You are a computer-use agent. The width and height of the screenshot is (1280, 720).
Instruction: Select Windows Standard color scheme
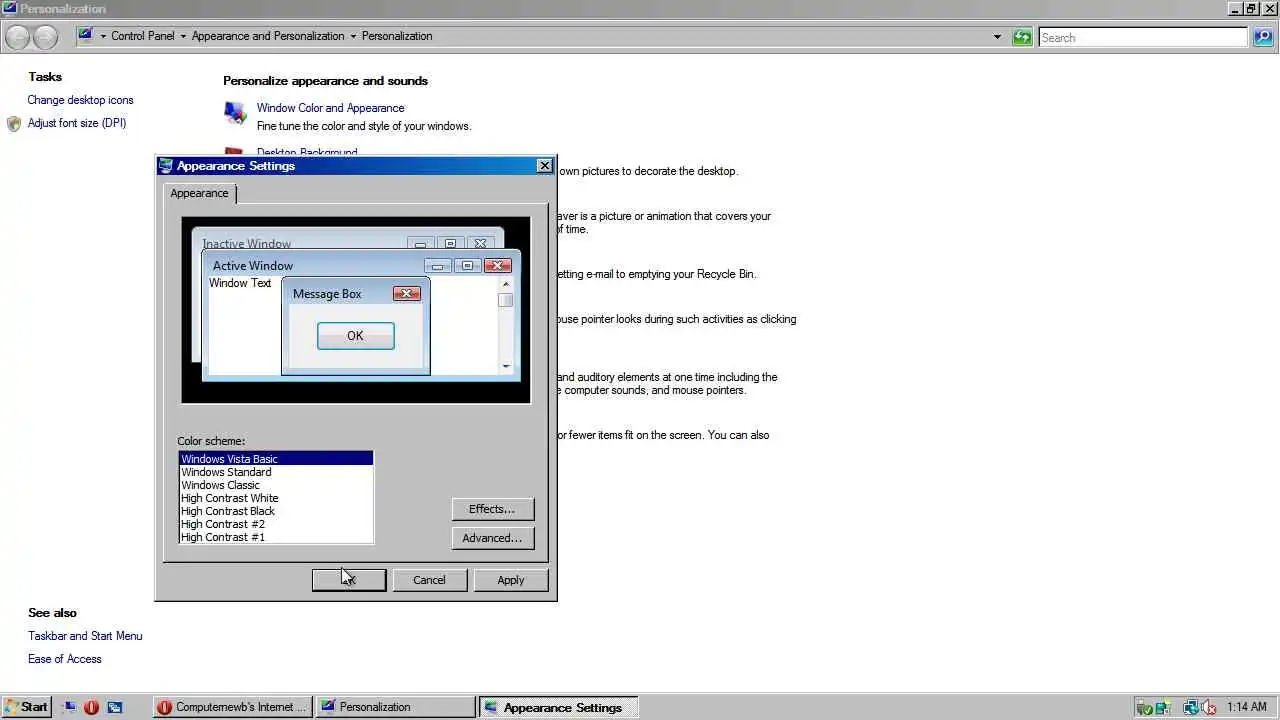pos(276,472)
